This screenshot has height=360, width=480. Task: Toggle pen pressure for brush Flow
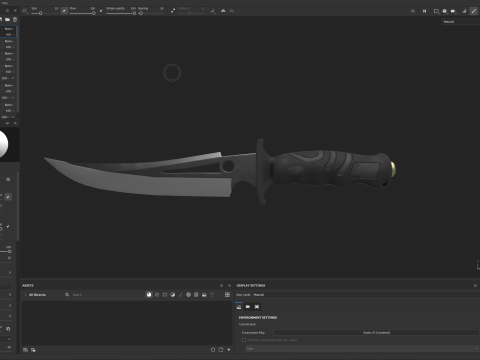click(101, 11)
